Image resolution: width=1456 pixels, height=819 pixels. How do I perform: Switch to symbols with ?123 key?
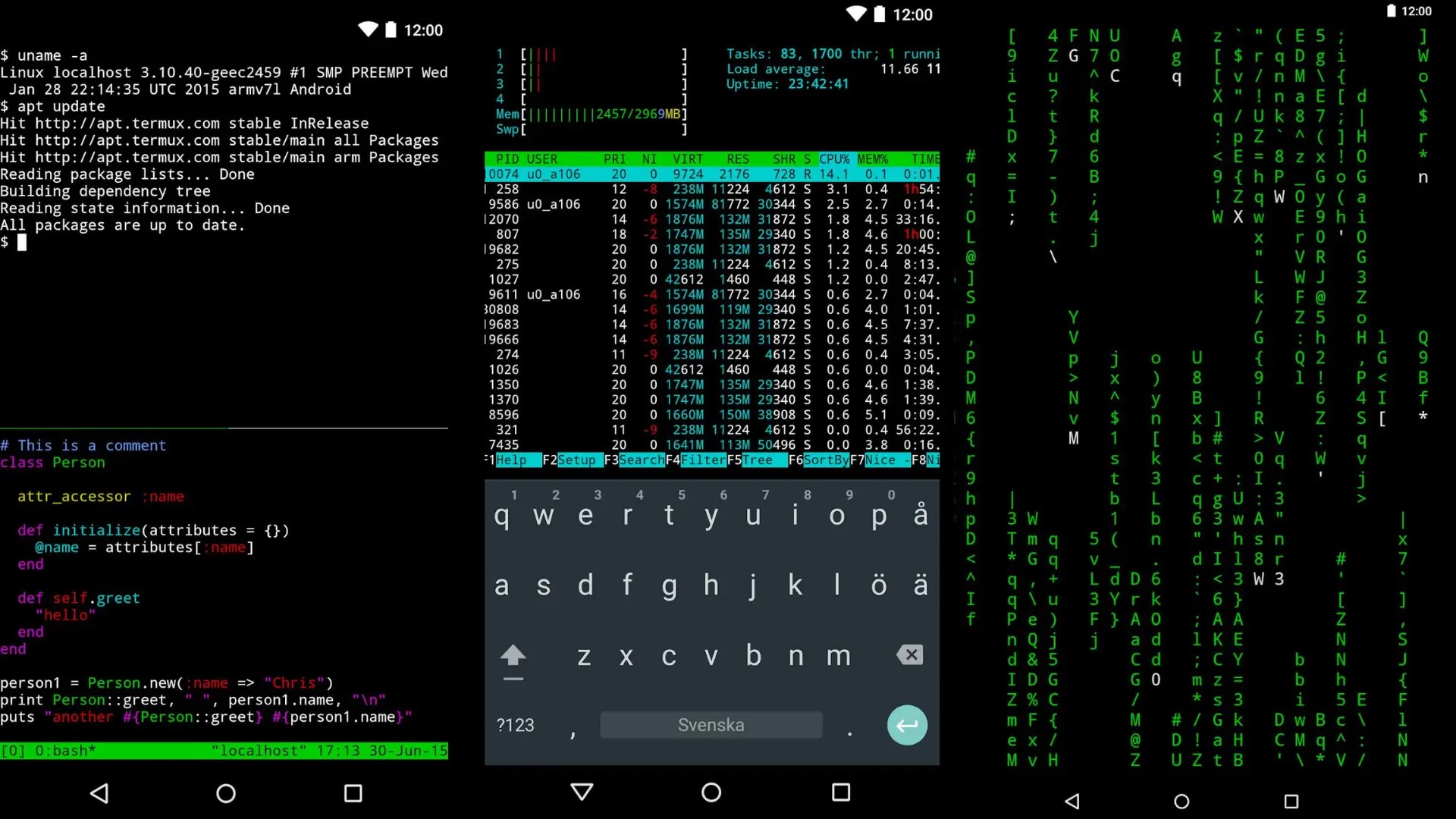coord(516,726)
